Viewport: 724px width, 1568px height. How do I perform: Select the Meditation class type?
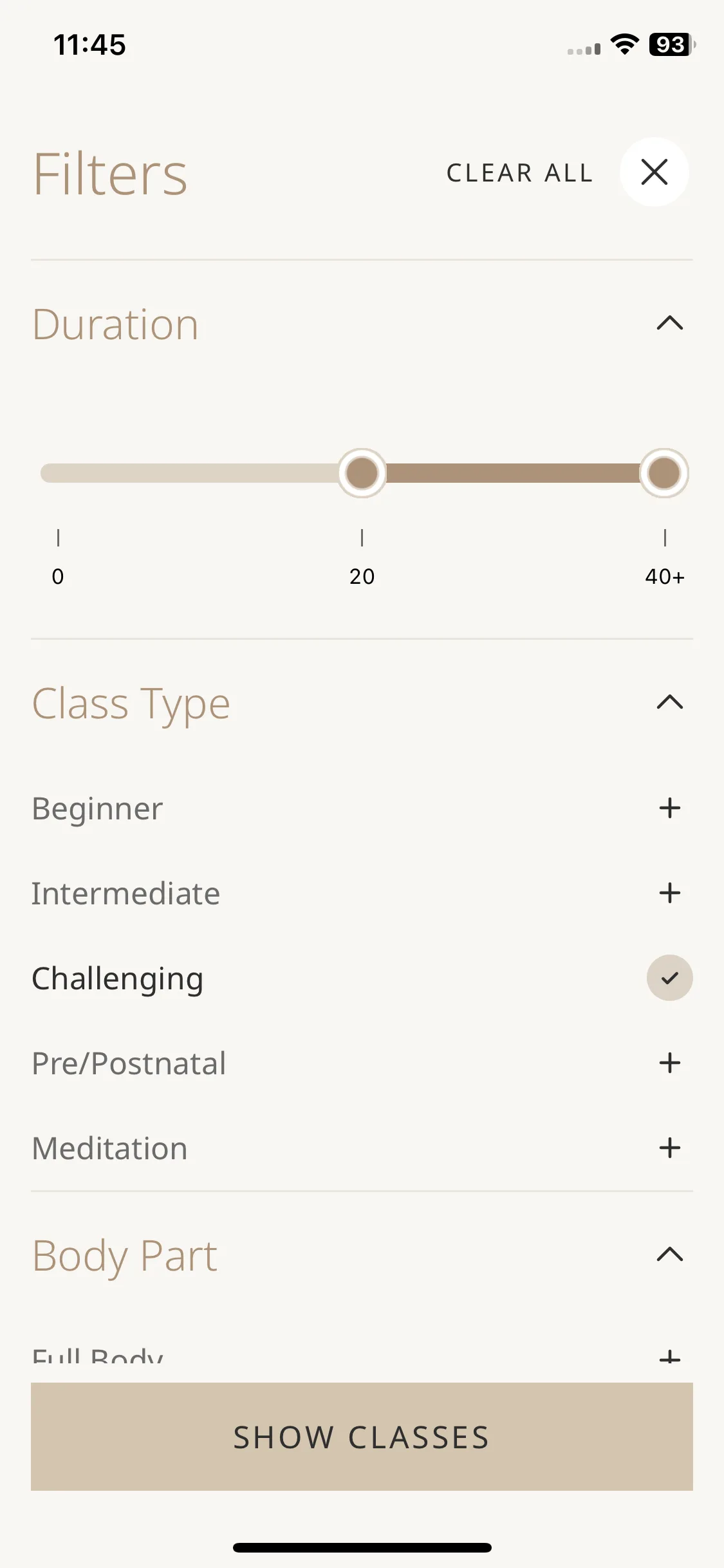(109, 1148)
